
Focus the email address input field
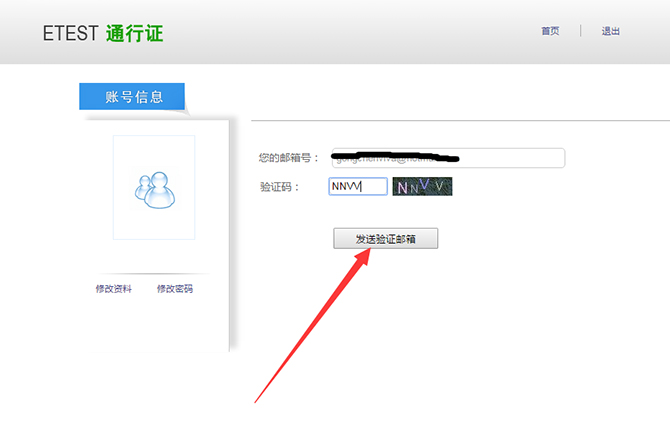tap(510, 158)
